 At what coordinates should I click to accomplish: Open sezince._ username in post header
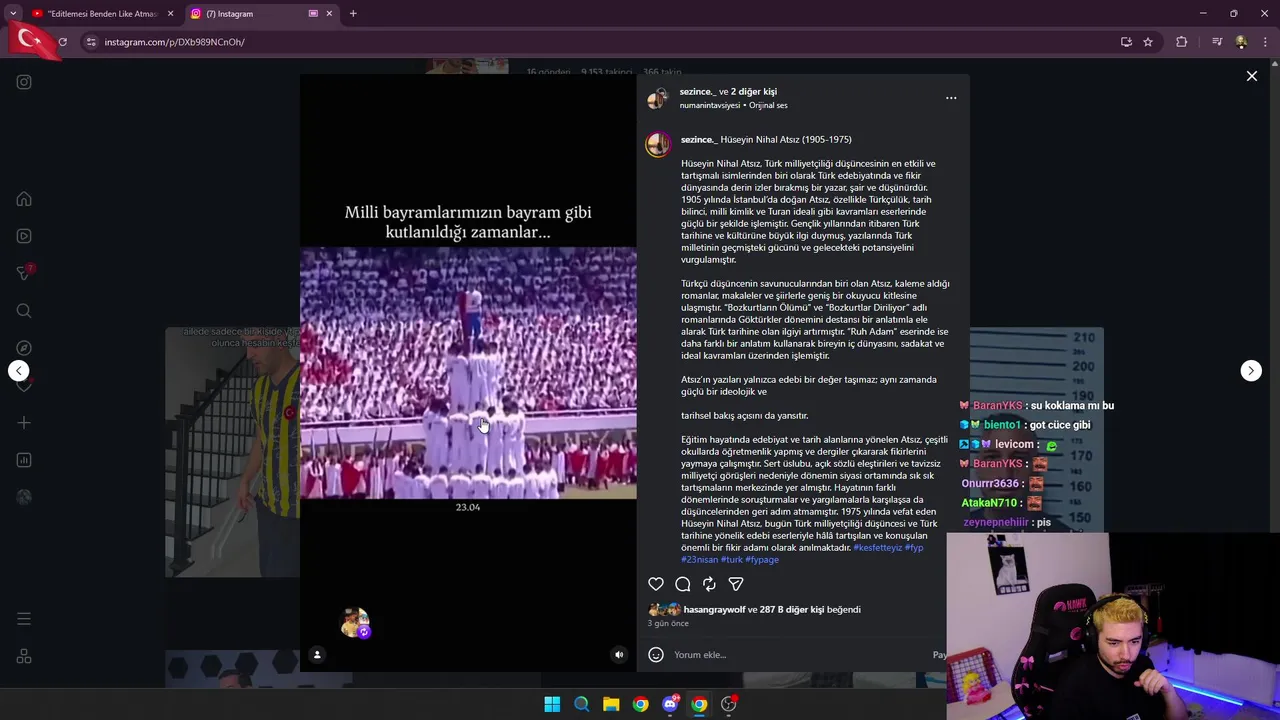point(698,92)
